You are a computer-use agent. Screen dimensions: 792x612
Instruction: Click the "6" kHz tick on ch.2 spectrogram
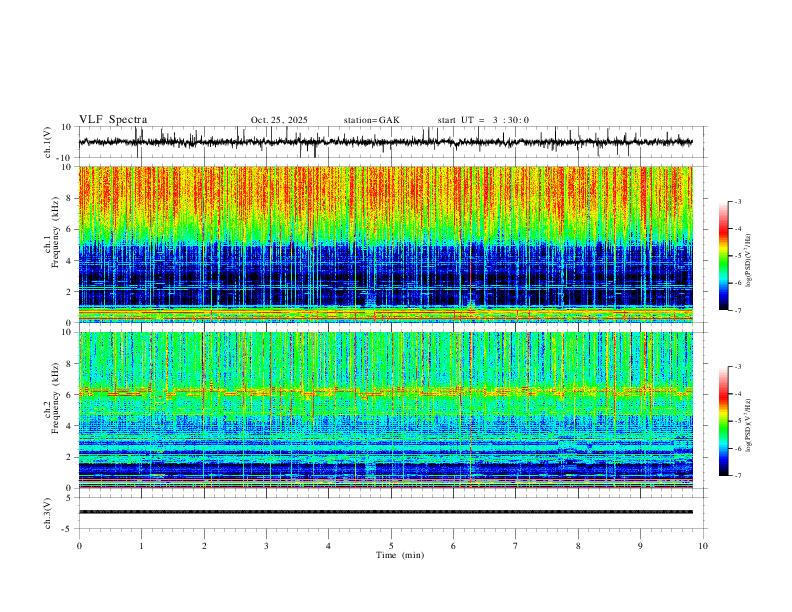(x=70, y=395)
